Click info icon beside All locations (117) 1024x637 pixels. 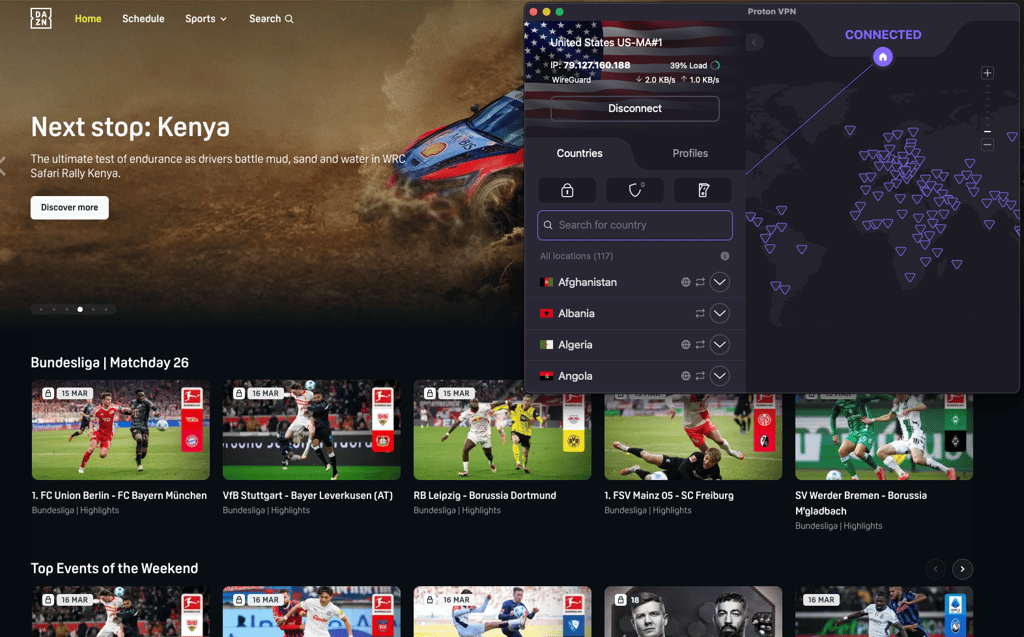724,256
